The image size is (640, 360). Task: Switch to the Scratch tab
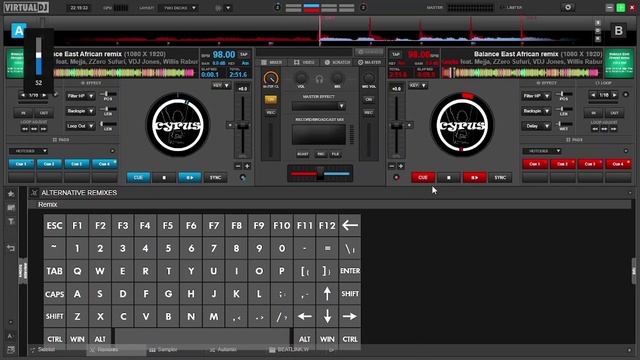[338, 62]
